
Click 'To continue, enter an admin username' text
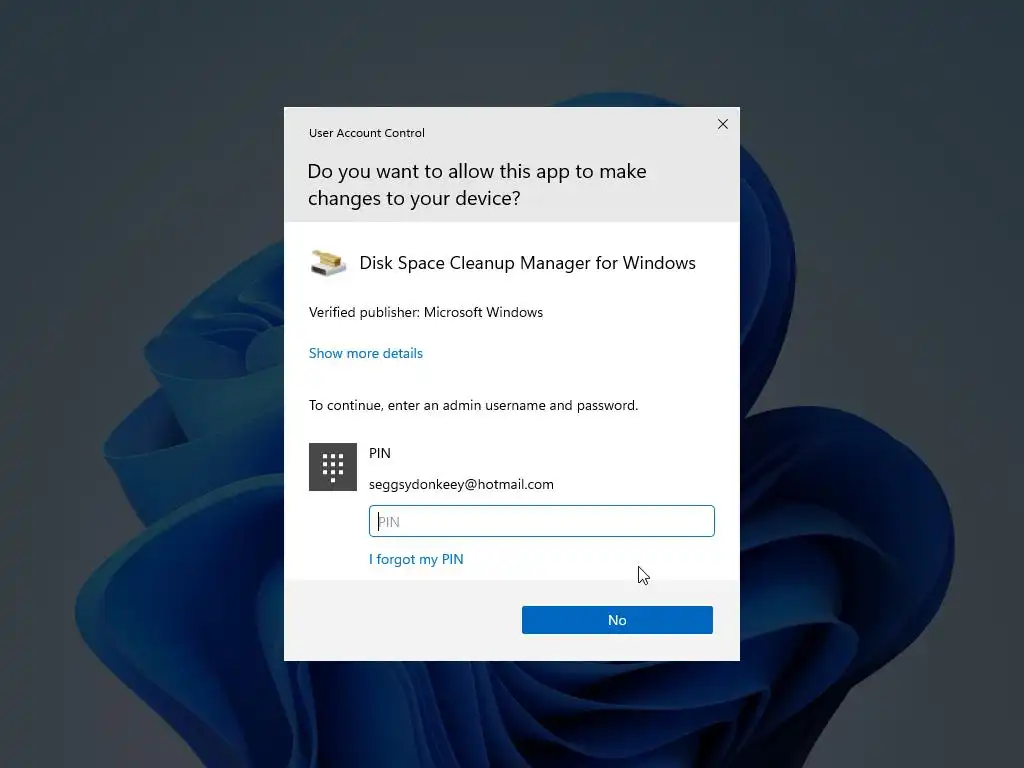pyautogui.click(x=473, y=405)
